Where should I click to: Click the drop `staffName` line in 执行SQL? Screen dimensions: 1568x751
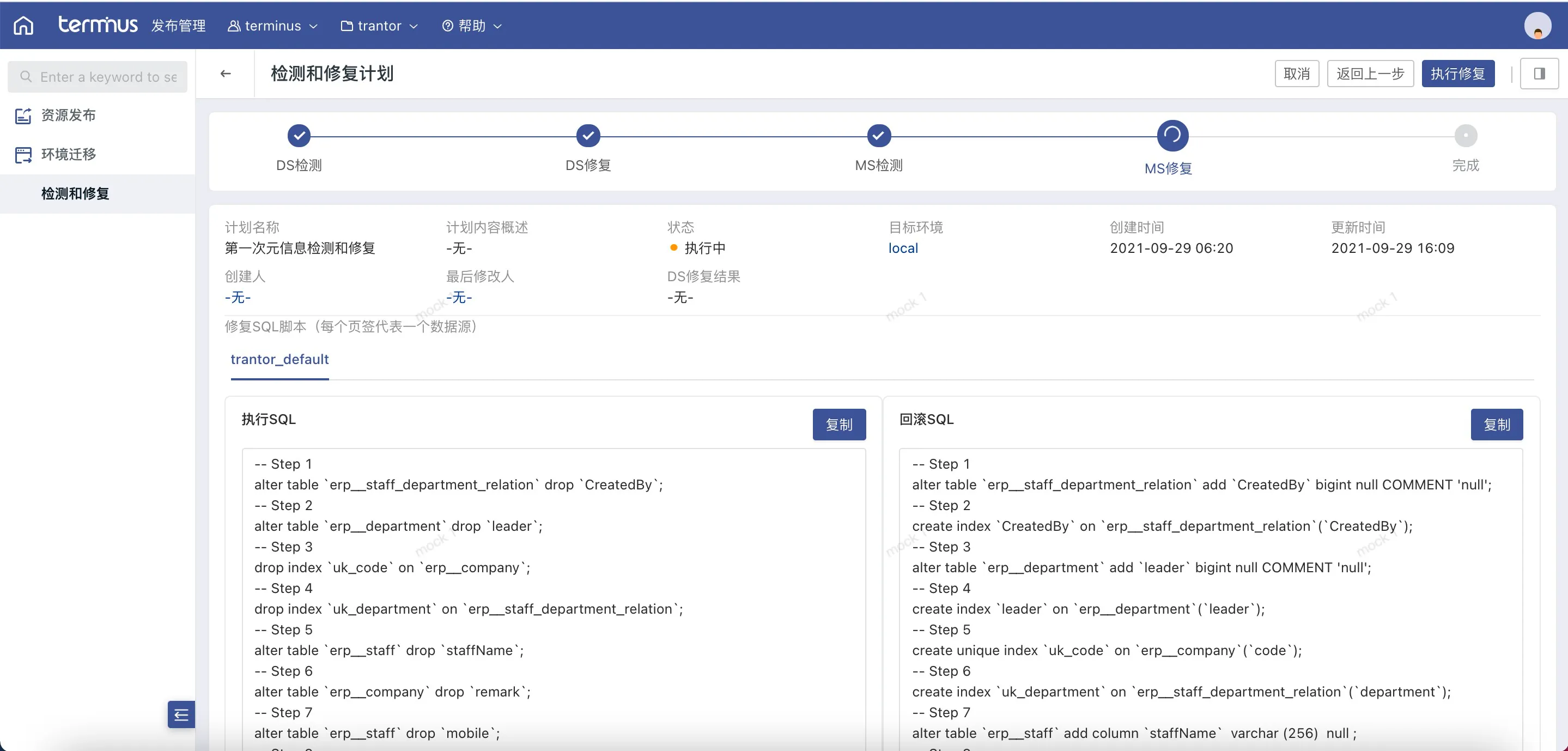[390, 651]
